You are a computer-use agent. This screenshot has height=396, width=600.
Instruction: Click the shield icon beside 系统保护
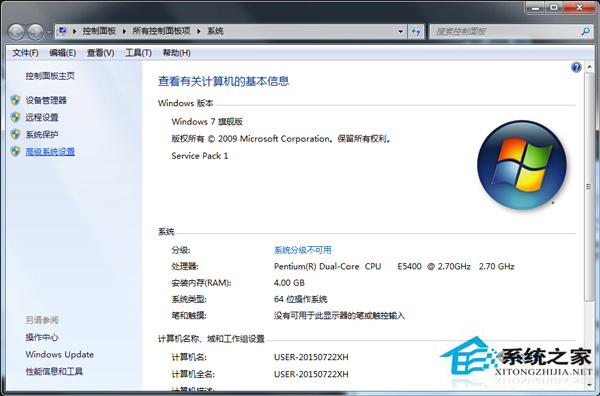coord(15,134)
